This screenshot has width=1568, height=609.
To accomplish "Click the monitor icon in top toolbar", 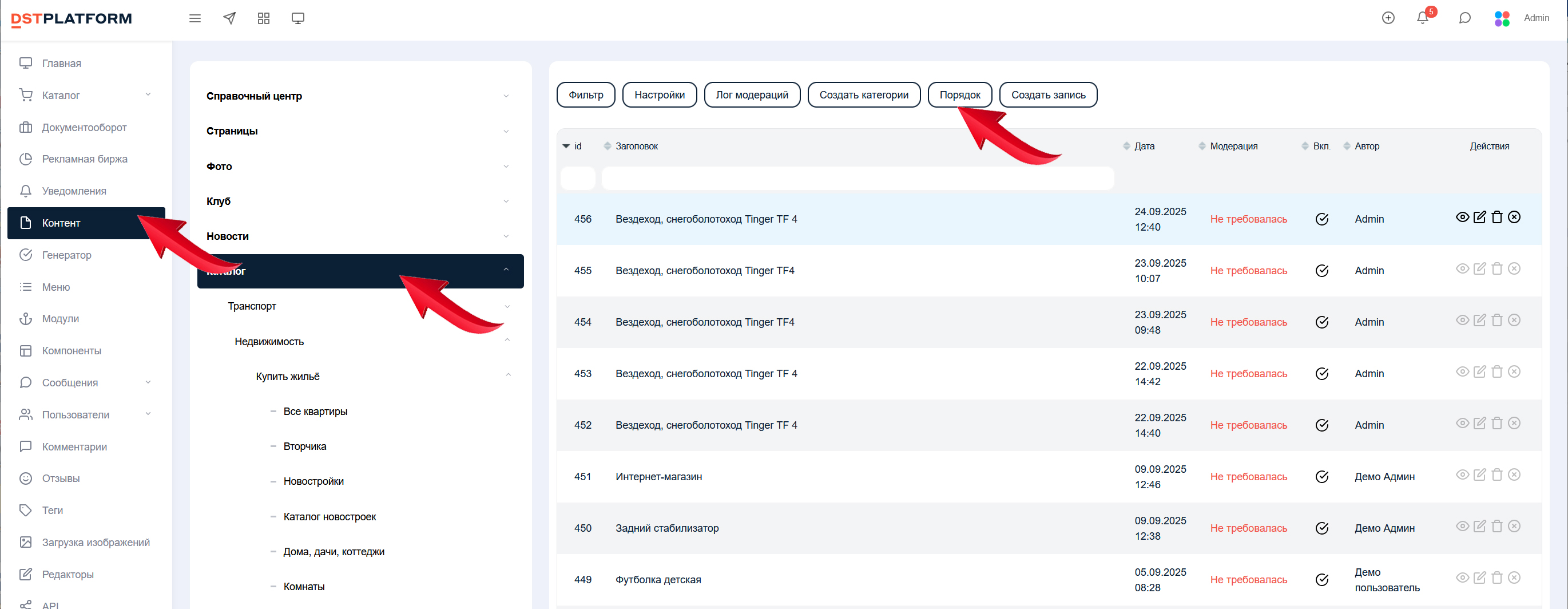I will pyautogui.click(x=297, y=18).
